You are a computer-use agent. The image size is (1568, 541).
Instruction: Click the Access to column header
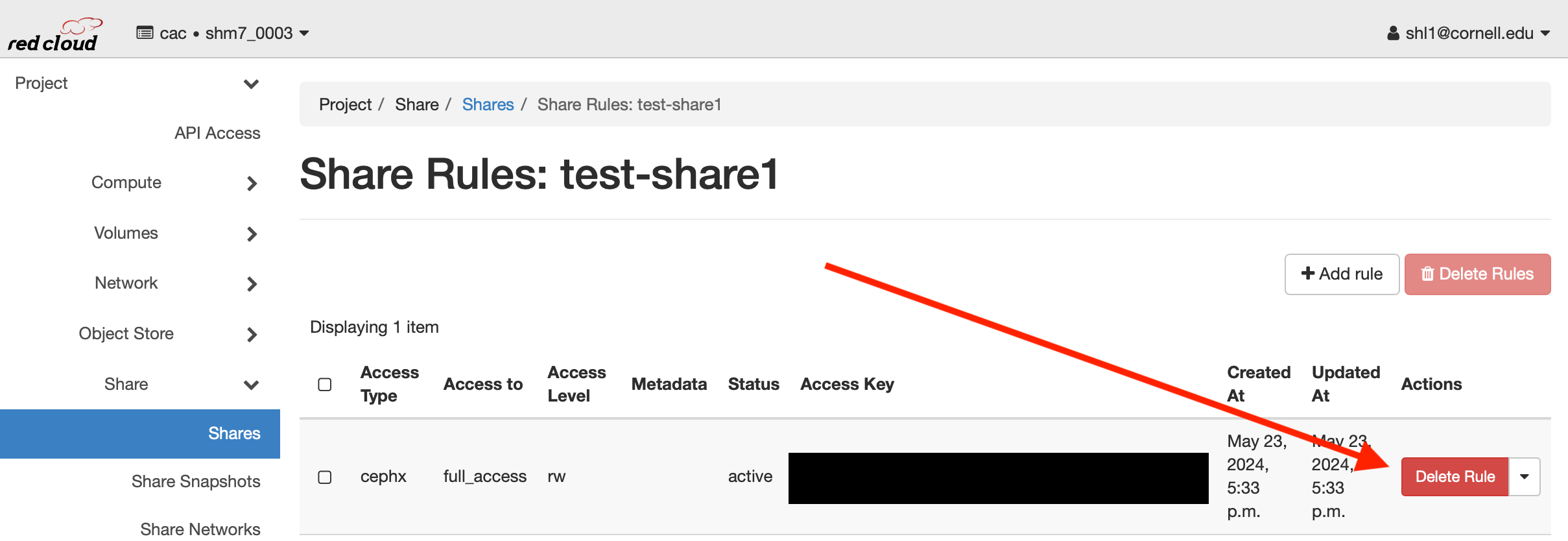(x=483, y=384)
